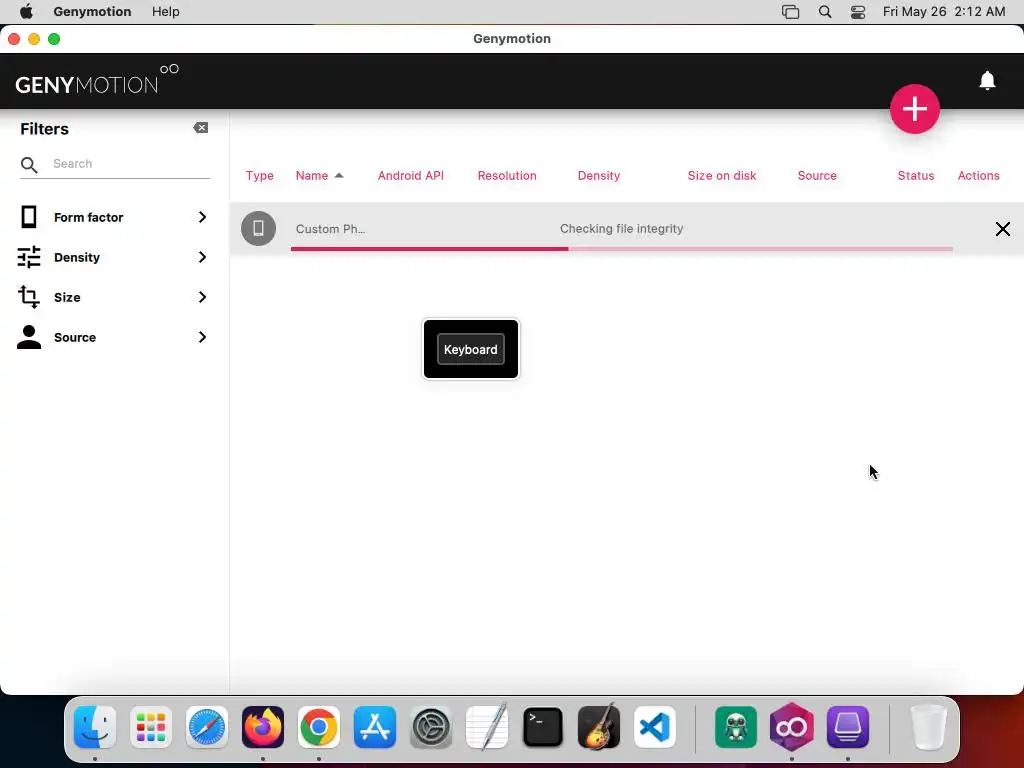The width and height of the screenshot is (1024, 768).
Task: Open the purple disk app in dock
Action: tap(848, 727)
